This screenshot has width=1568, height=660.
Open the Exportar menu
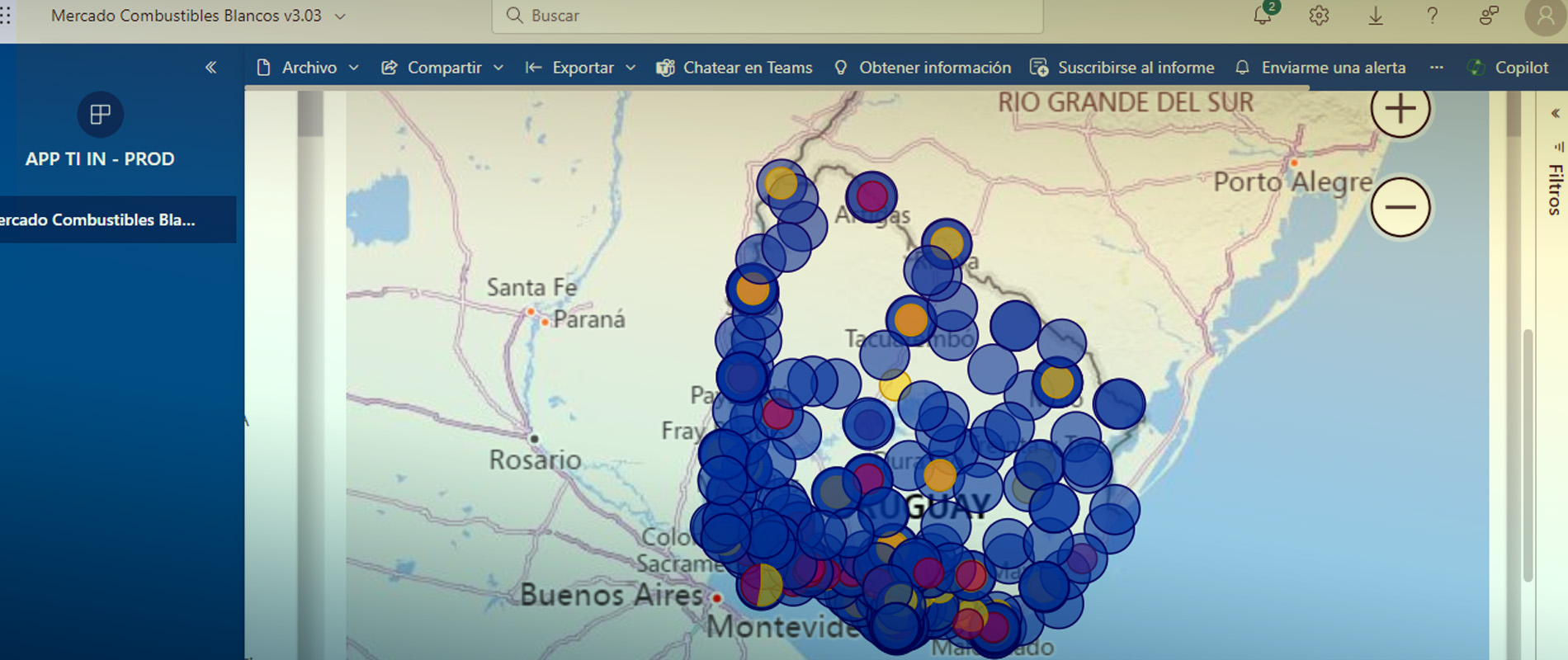pos(581,68)
